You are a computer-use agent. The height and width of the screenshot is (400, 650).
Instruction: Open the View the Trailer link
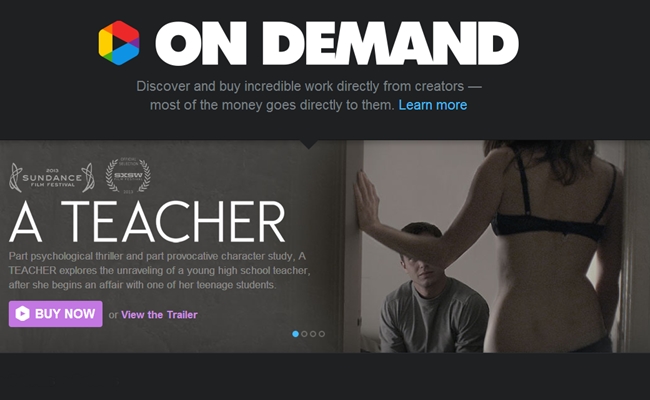(159, 315)
